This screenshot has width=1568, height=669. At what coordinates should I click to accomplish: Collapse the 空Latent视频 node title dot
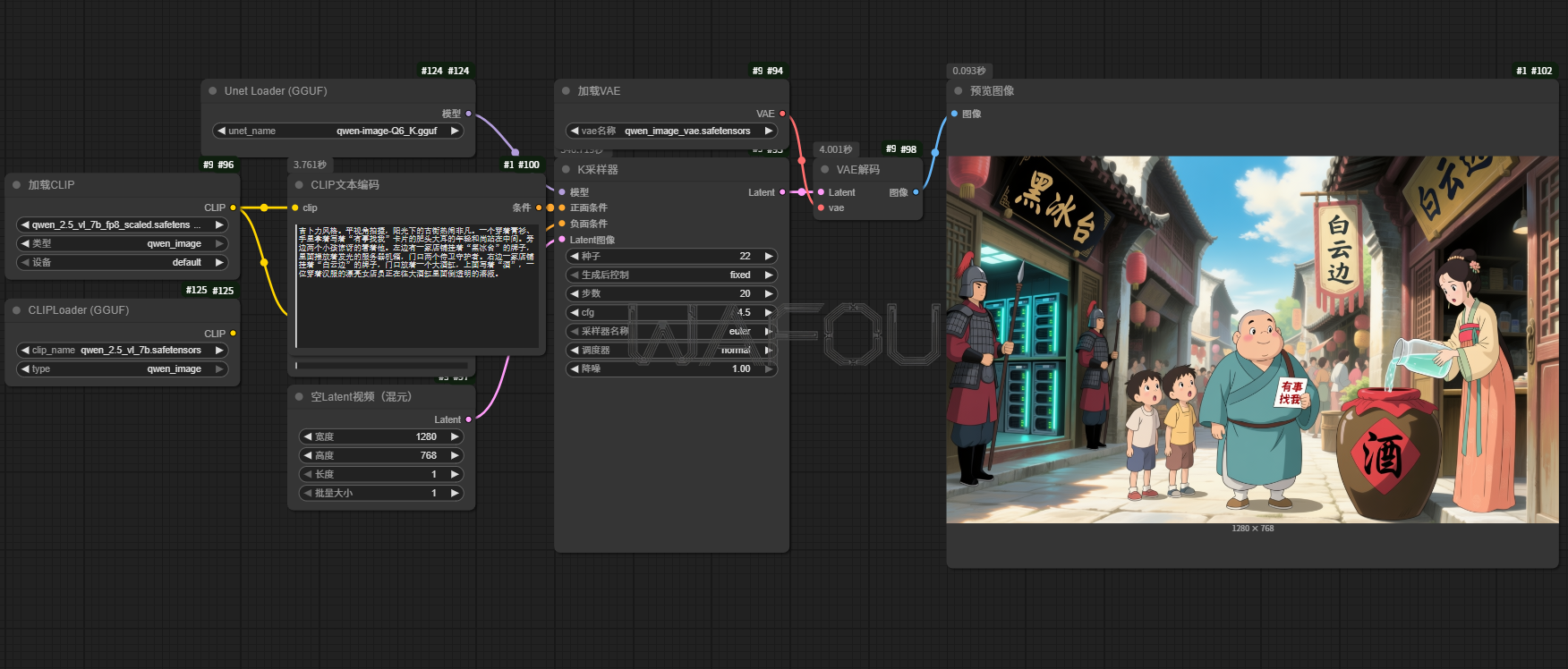coord(299,397)
